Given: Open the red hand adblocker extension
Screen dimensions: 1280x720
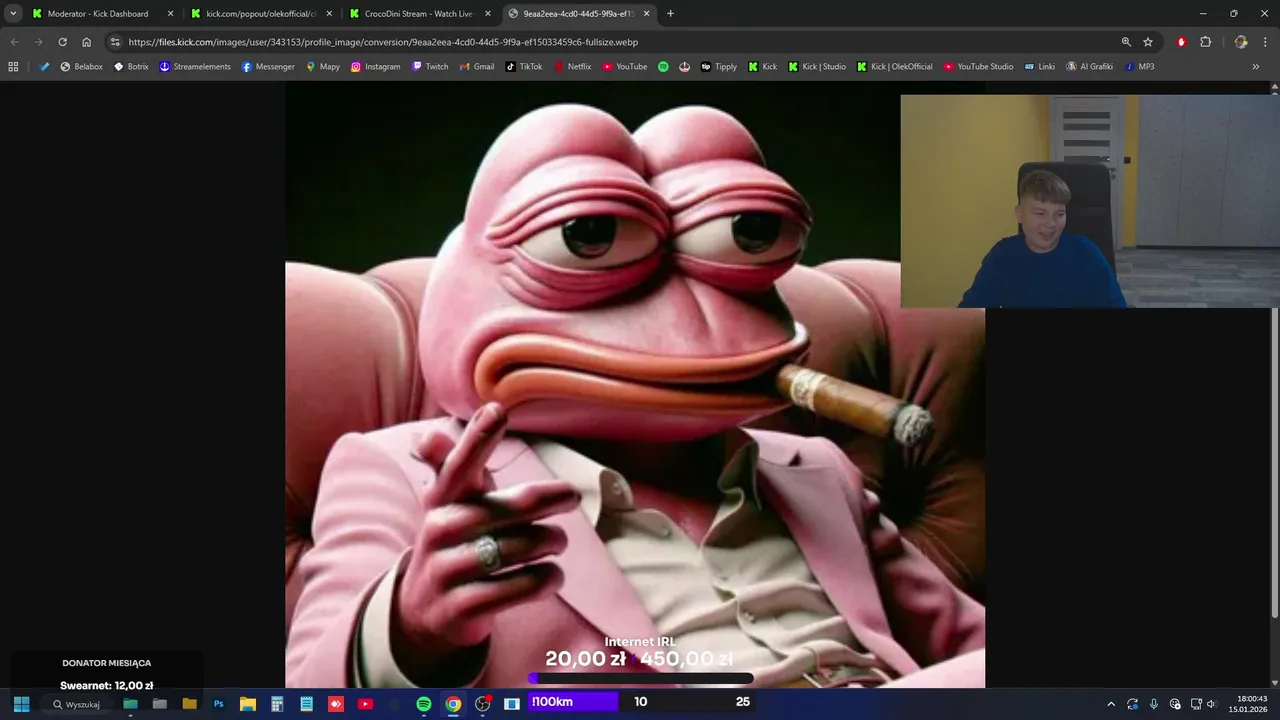Looking at the screenshot, I should point(1182,42).
